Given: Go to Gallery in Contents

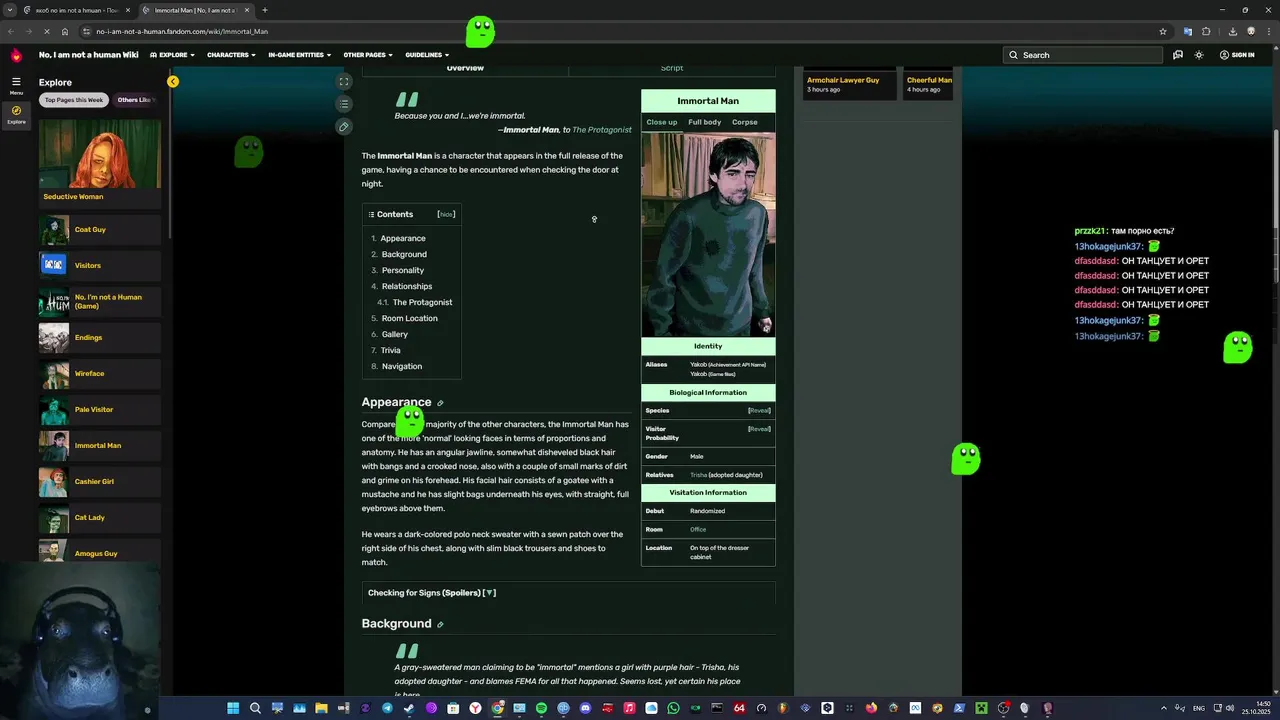Looking at the screenshot, I should click(x=394, y=334).
